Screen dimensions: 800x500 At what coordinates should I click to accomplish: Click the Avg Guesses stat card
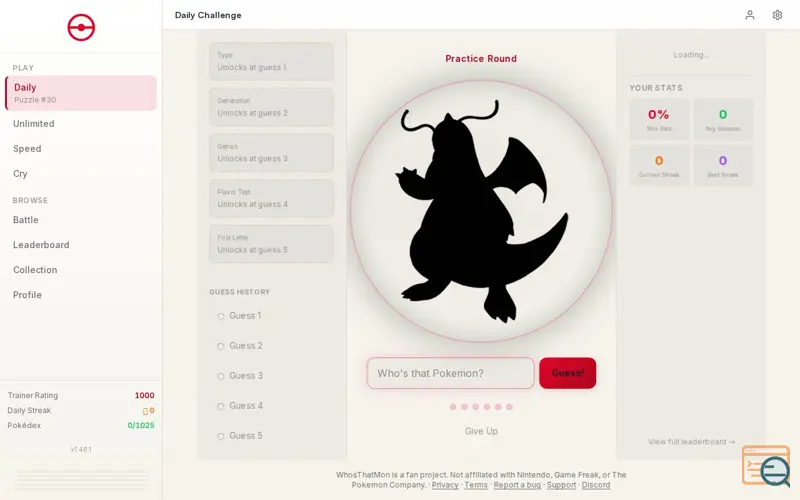point(723,119)
